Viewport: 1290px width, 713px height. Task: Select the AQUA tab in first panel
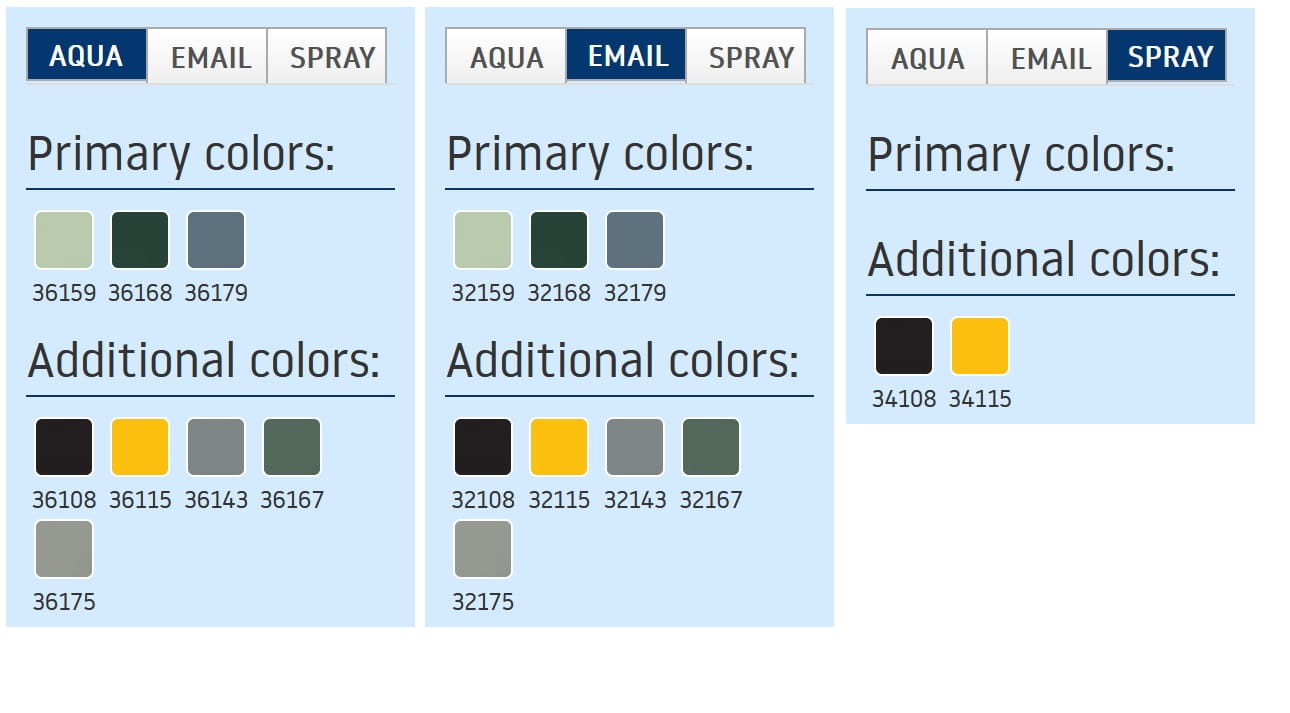click(87, 56)
